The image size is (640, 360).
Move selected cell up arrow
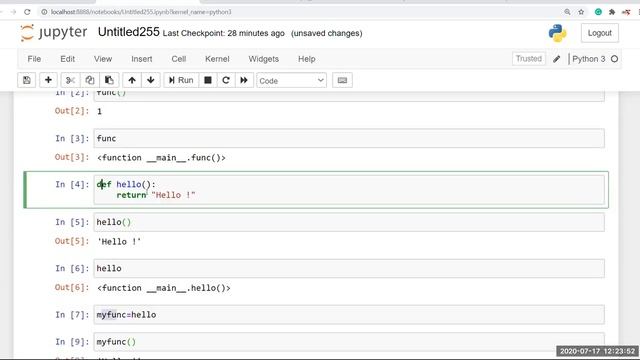132,80
